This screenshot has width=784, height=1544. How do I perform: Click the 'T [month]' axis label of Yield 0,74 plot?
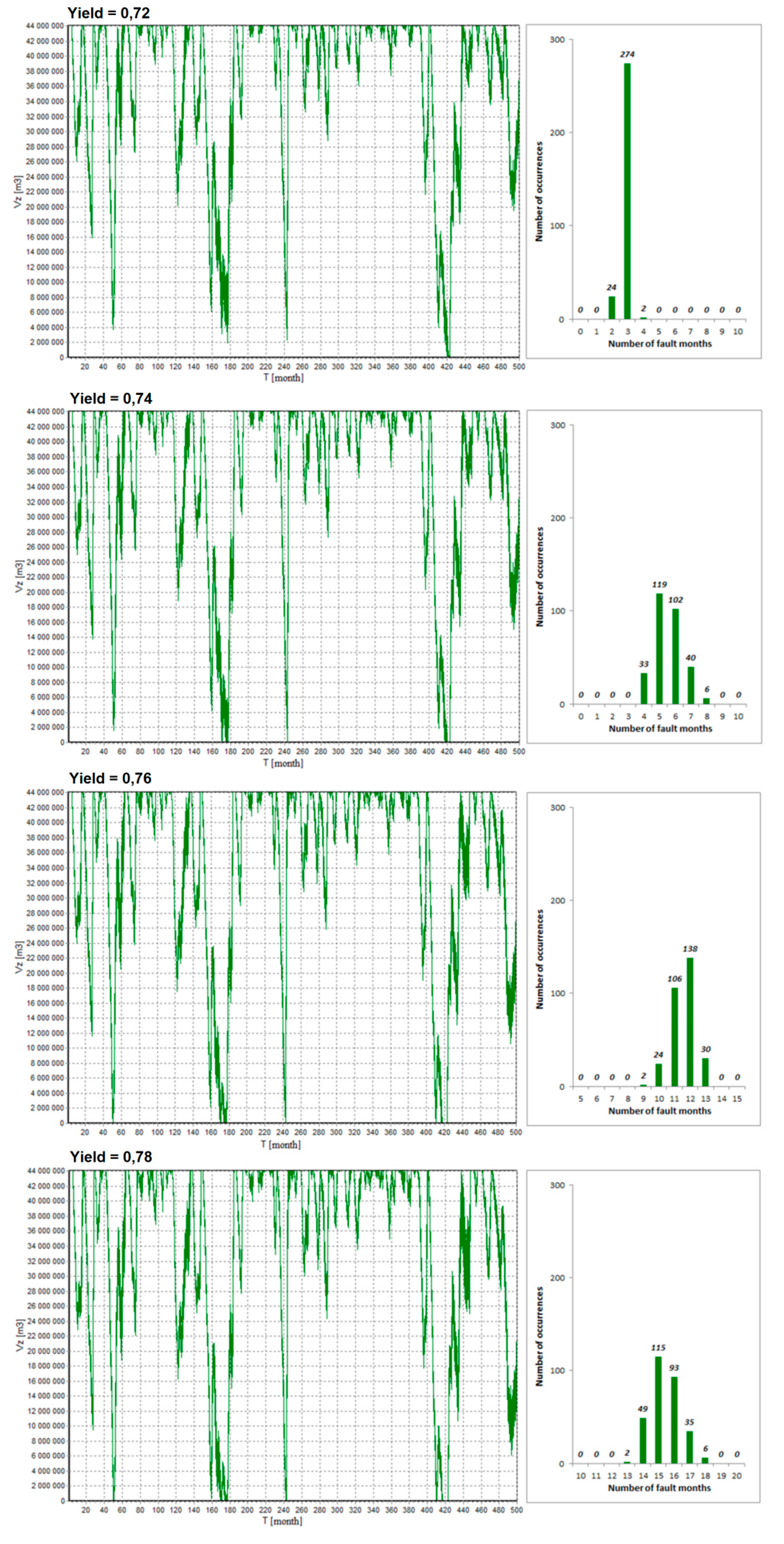coord(283,763)
